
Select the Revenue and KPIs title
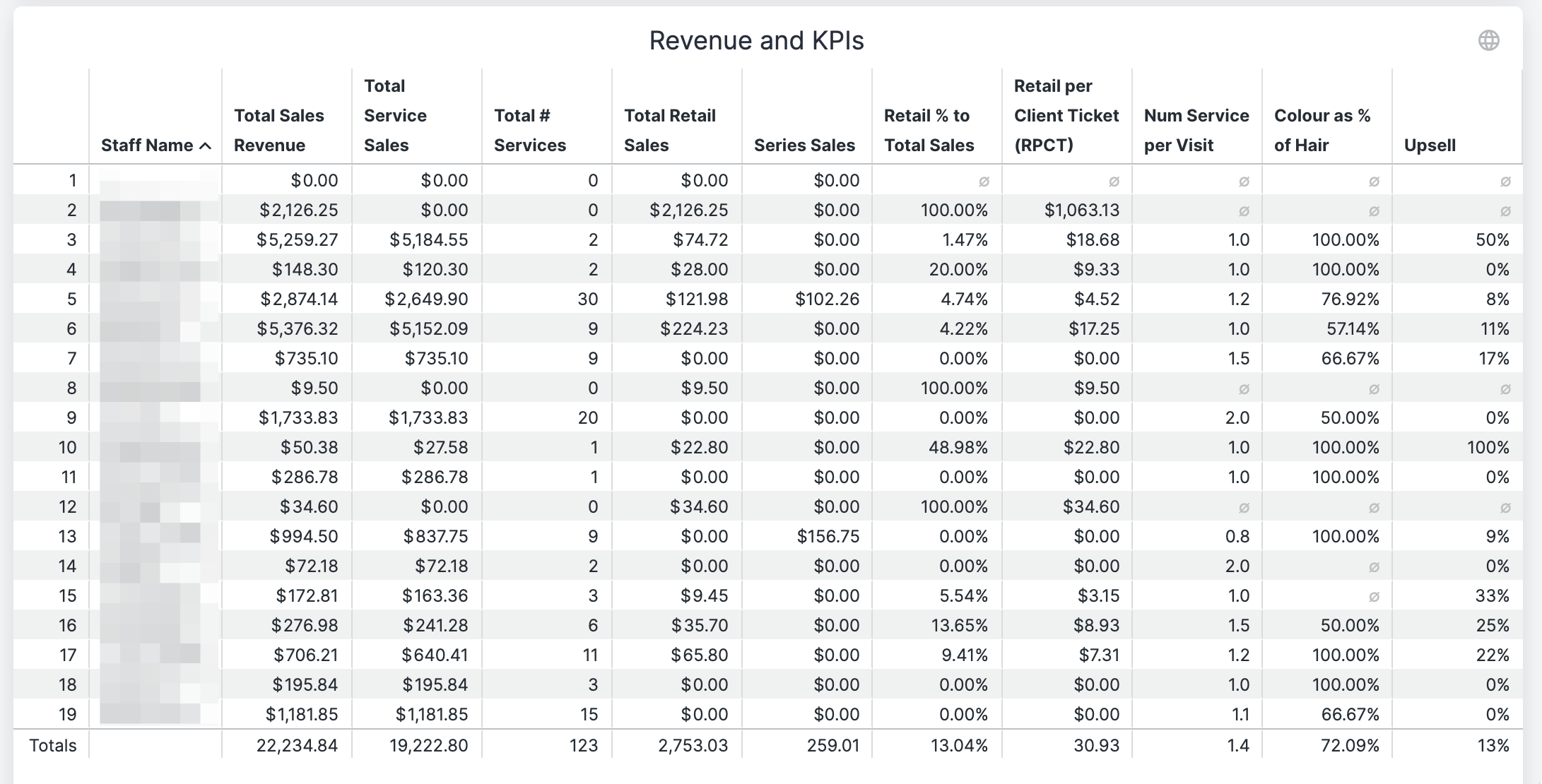[x=756, y=40]
